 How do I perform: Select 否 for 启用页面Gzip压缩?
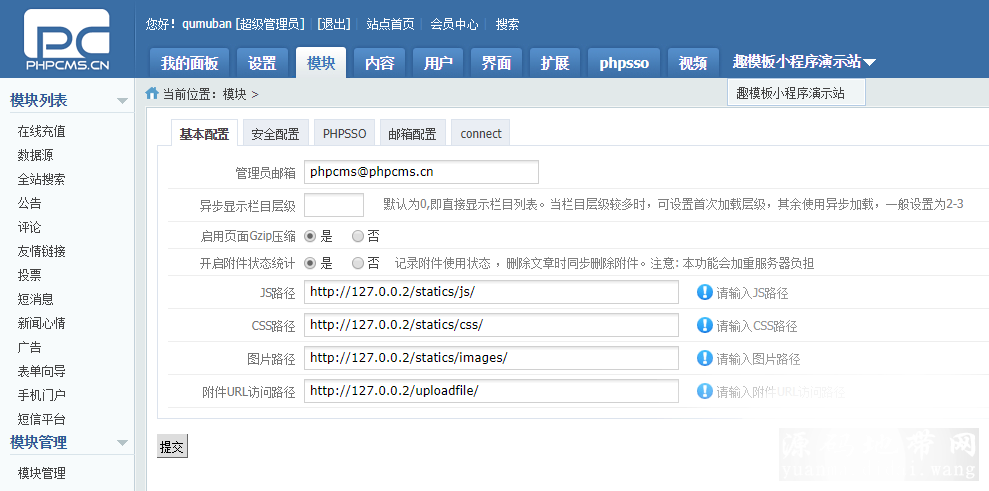point(357,237)
